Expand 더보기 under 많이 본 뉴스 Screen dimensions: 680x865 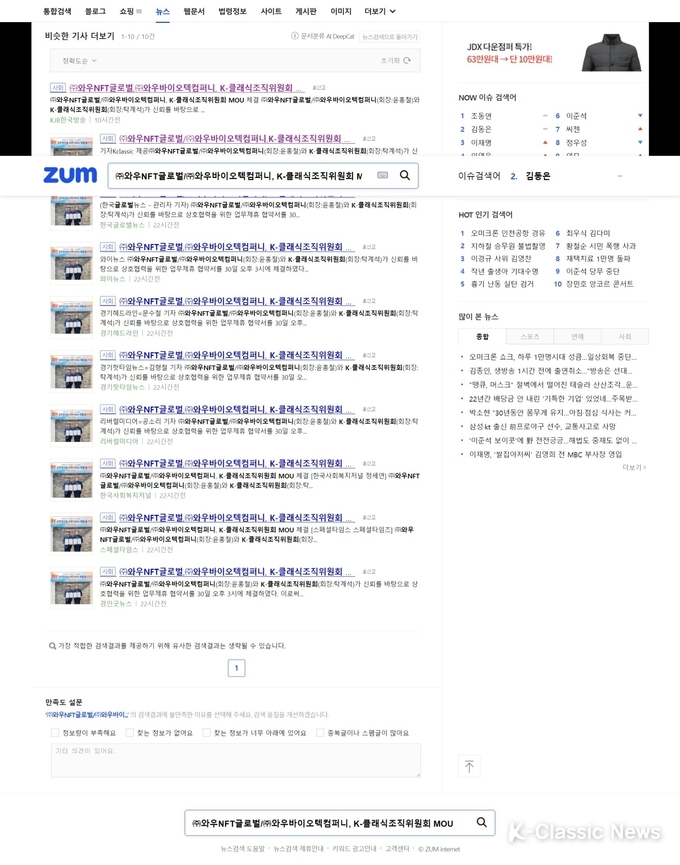(x=634, y=467)
